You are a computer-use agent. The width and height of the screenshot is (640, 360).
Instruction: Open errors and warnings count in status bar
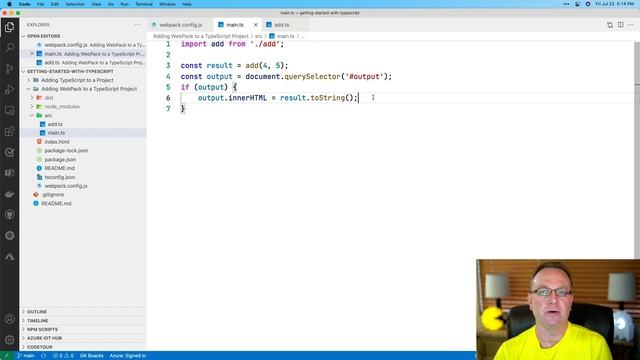pos(63,356)
